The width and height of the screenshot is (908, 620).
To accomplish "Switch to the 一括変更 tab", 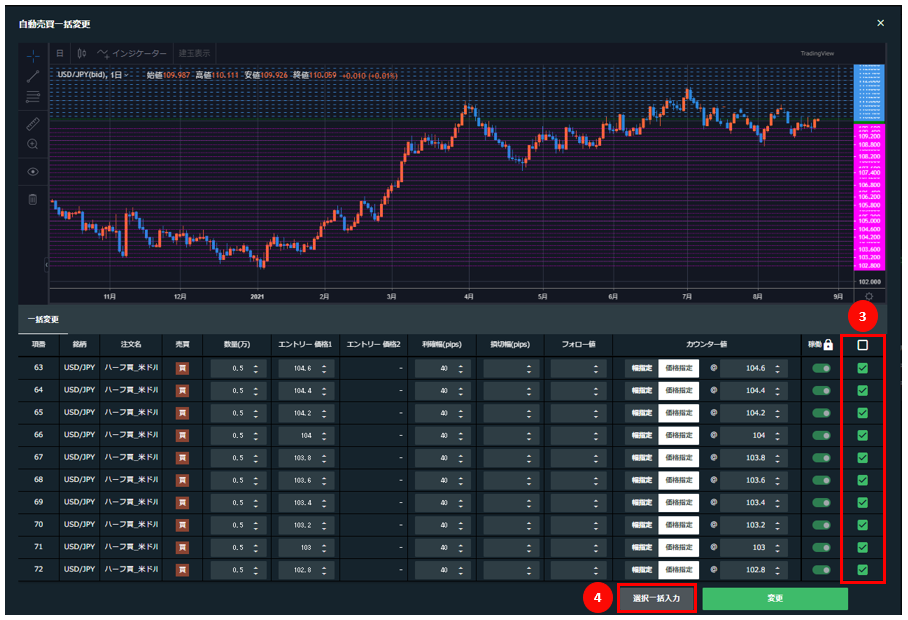I will 43,320.
